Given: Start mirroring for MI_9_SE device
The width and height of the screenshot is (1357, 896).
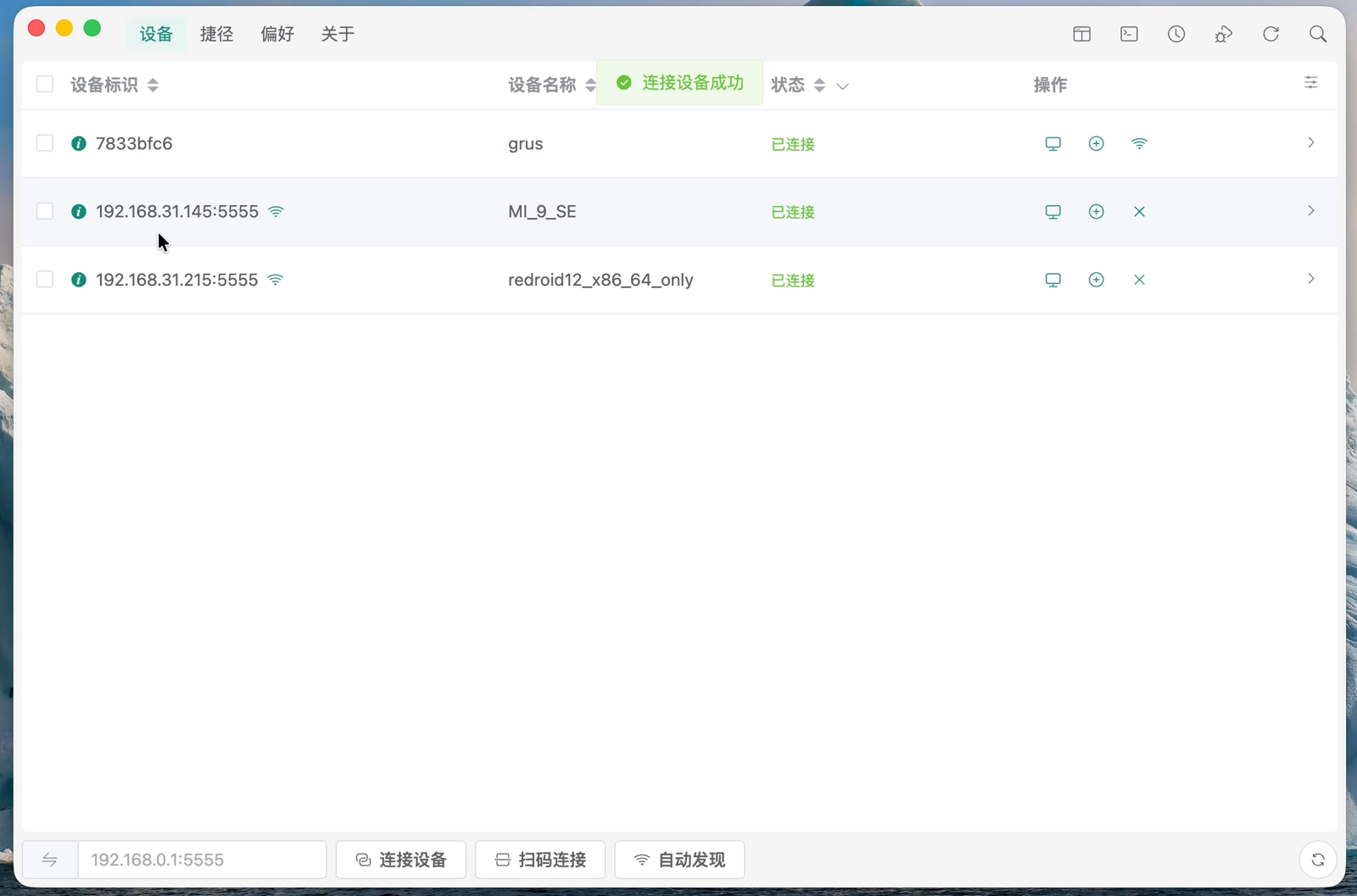Looking at the screenshot, I should click(x=1053, y=211).
